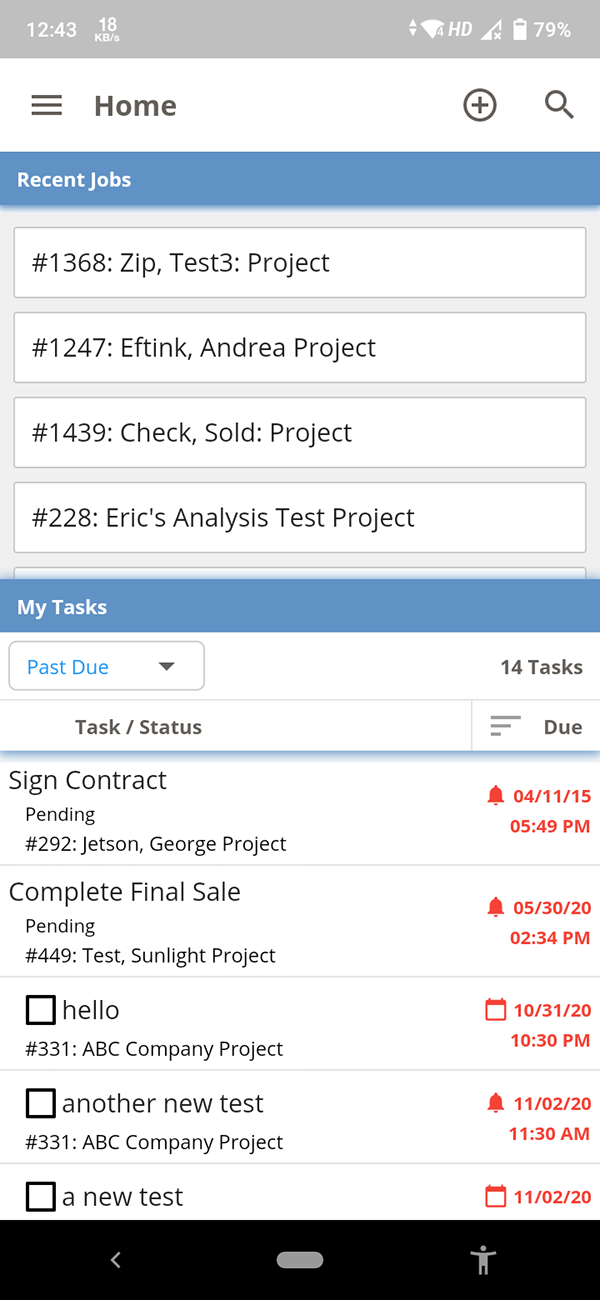Mark a new test task complete
The height and width of the screenshot is (1300, 600).
point(40,1196)
